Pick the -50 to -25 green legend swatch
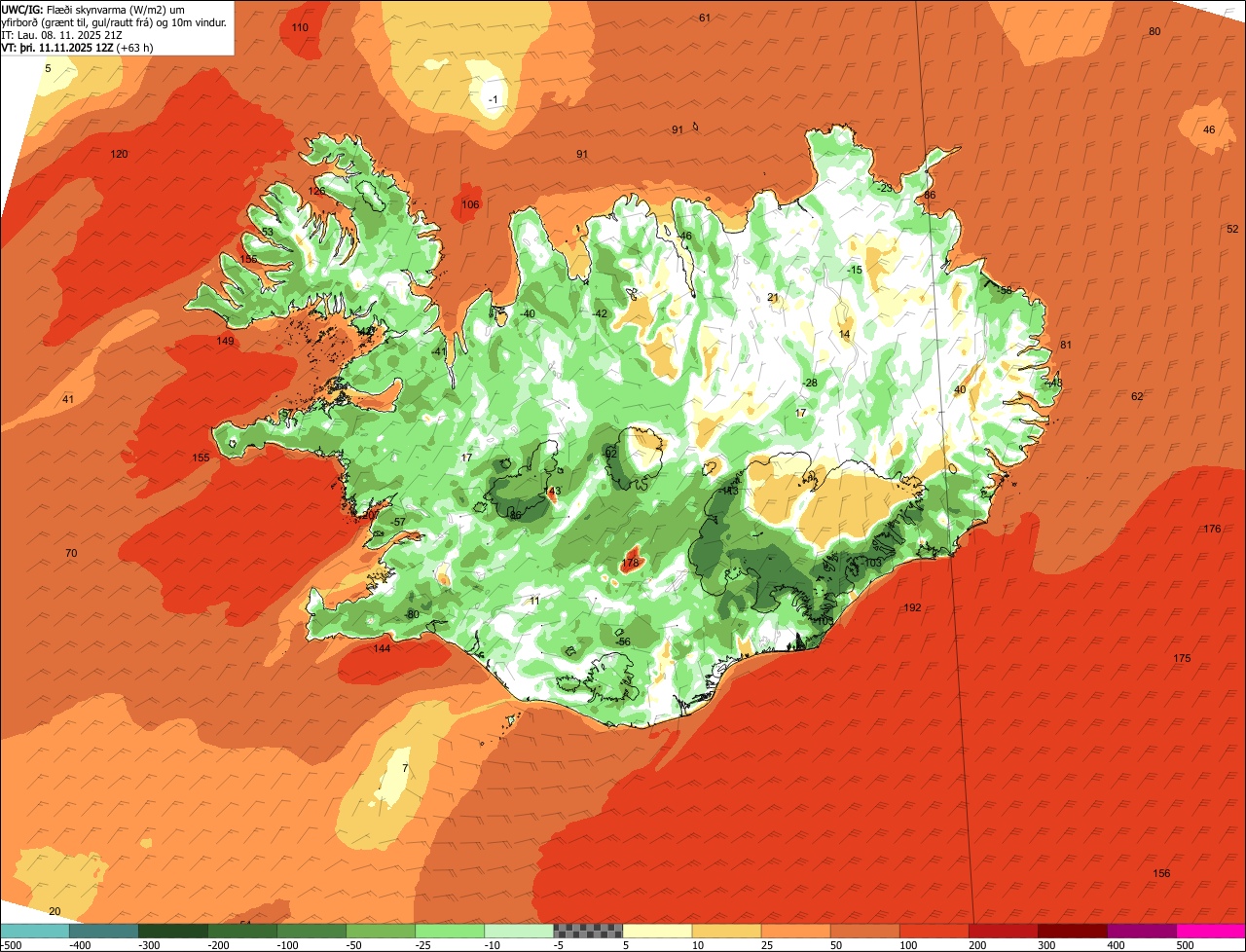This screenshot has height=952, width=1246. pyautogui.click(x=381, y=931)
